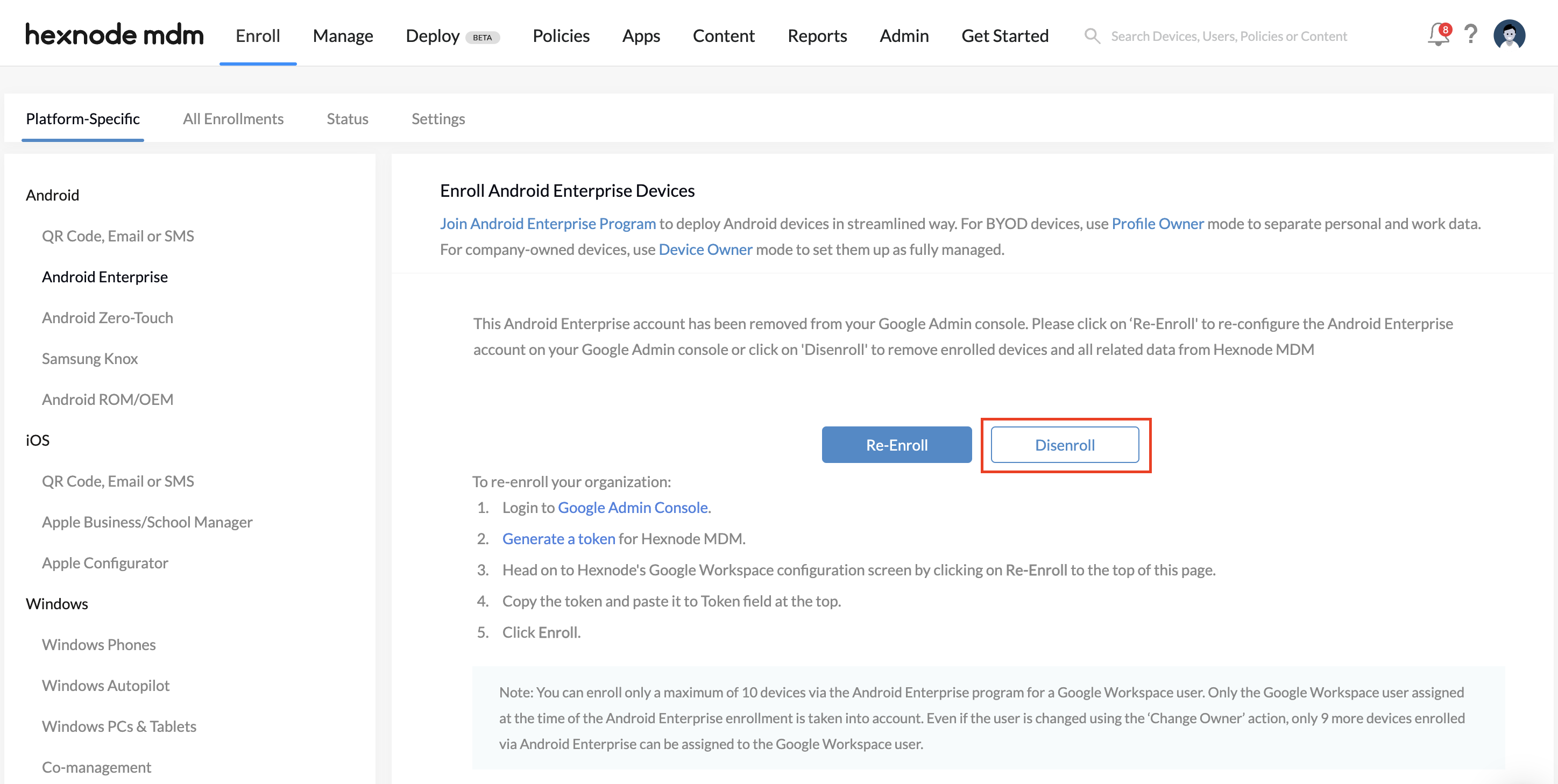Select Samsung Knox enrollment

[90, 359]
